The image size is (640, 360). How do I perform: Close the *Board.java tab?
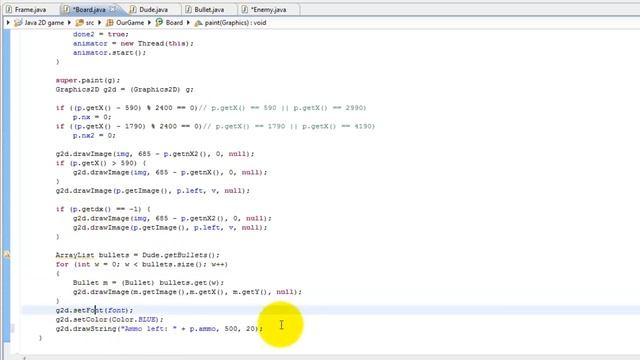(113, 9)
